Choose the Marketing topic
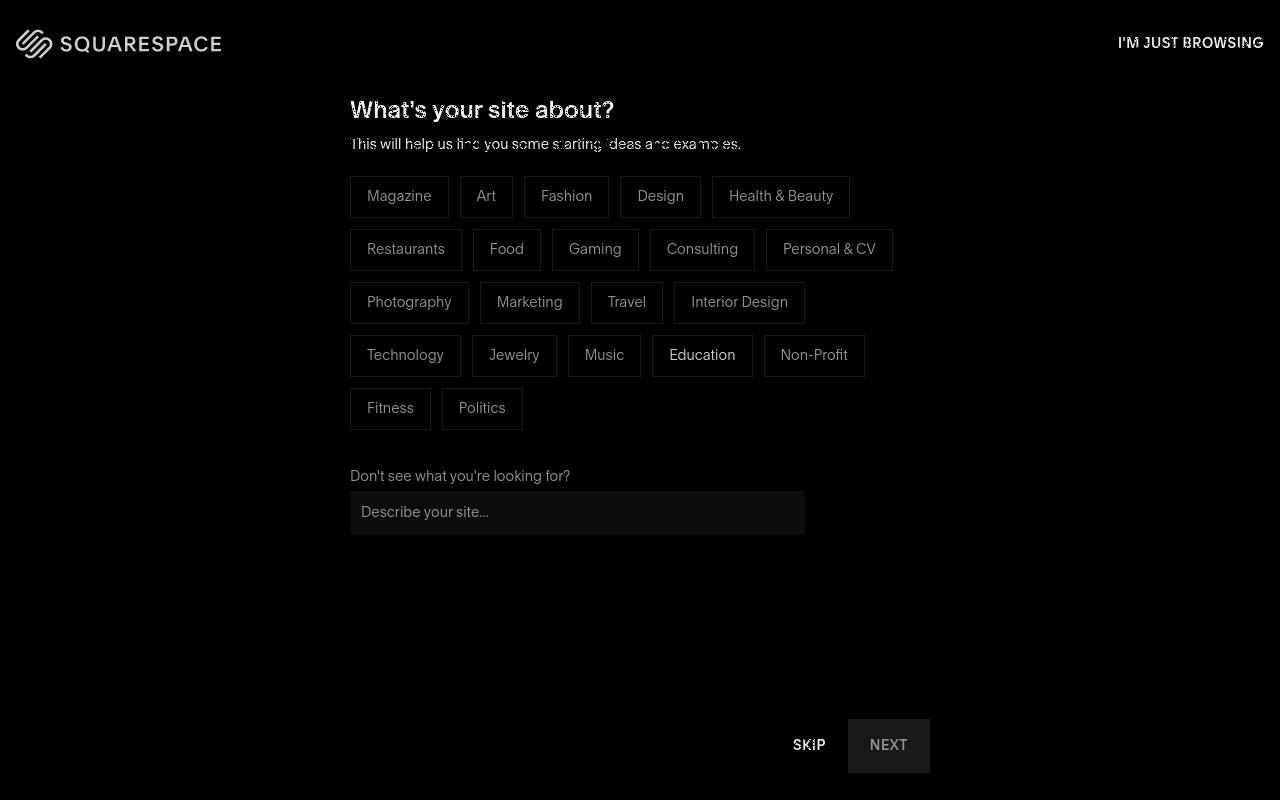Viewport: 1280px width, 800px height. coord(529,303)
